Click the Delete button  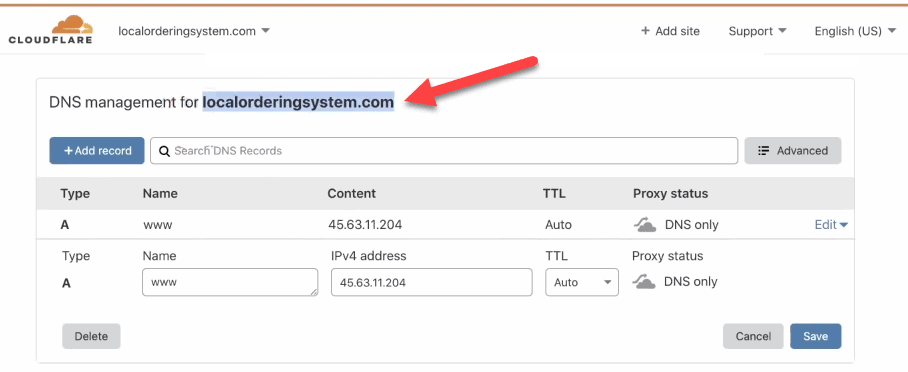click(91, 336)
